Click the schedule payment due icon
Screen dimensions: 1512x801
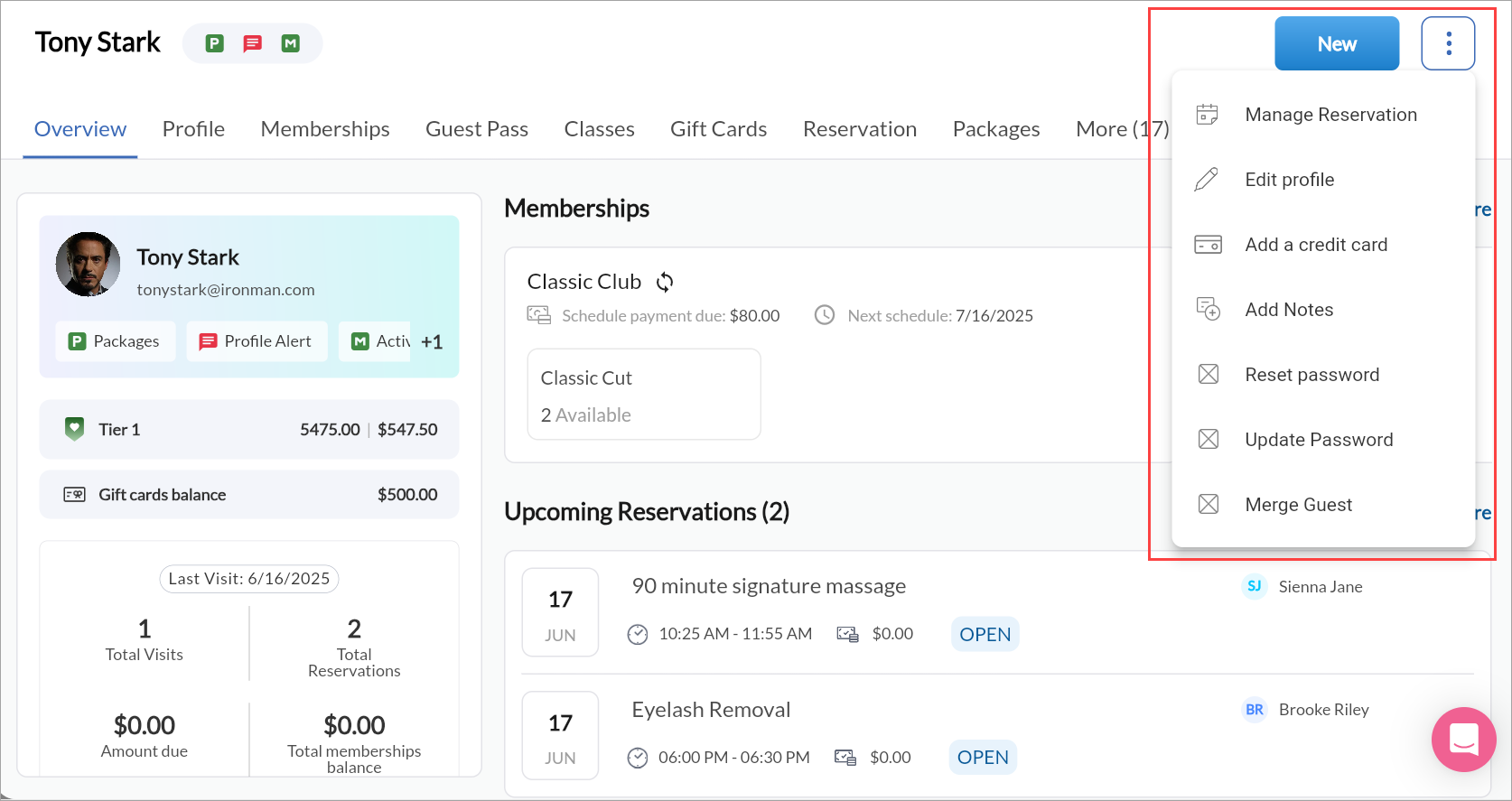click(x=539, y=315)
